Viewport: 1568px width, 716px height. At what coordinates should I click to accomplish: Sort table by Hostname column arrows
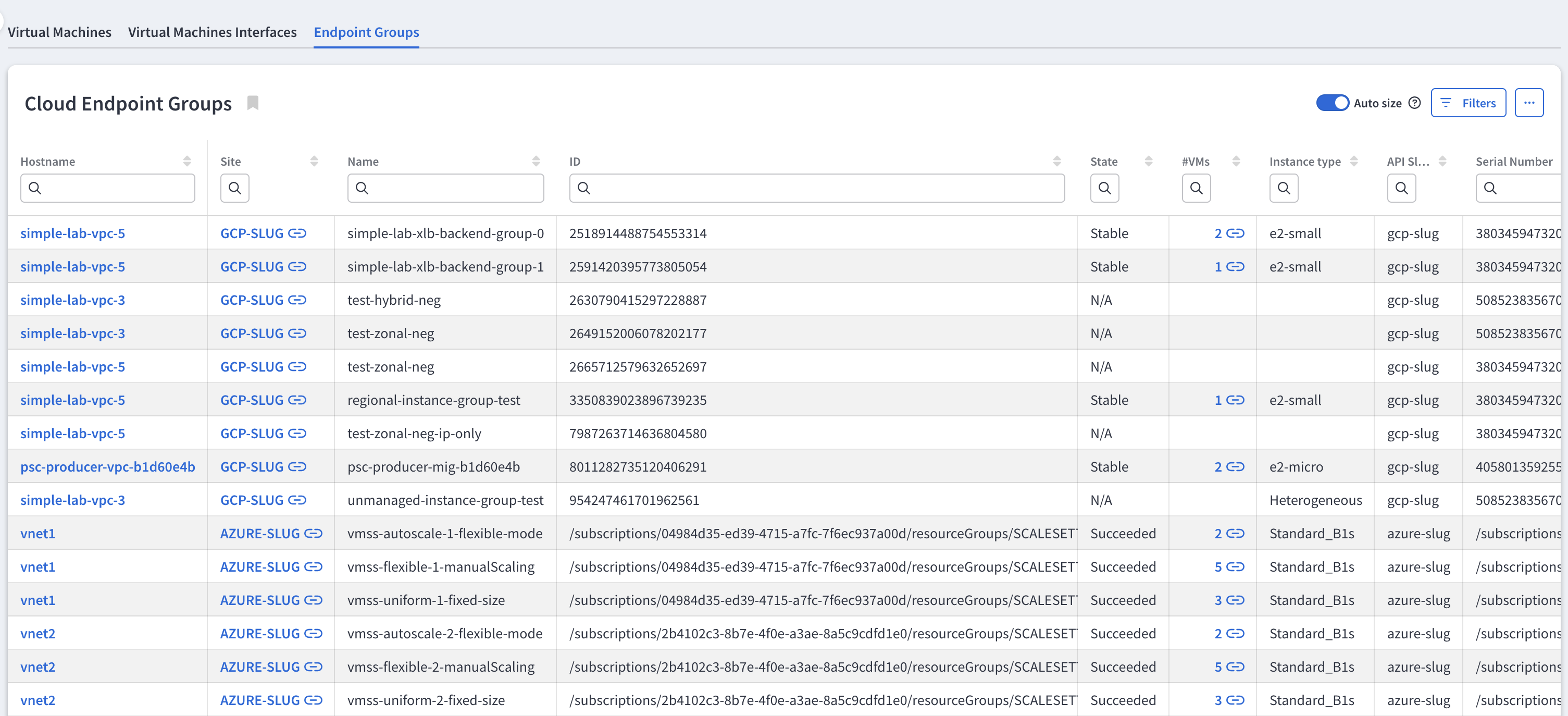pyautogui.click(x=187, y=162)
